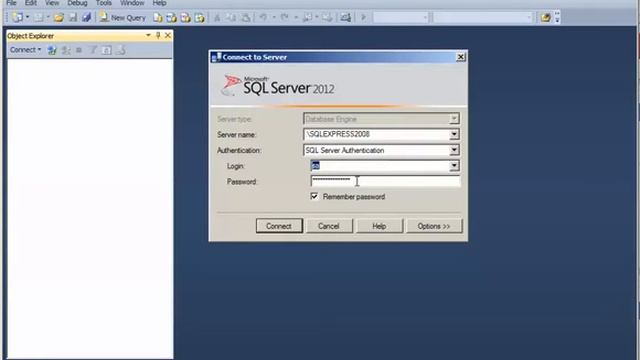Click the Server name text field
640x360 pixels.
click(376, 134)
